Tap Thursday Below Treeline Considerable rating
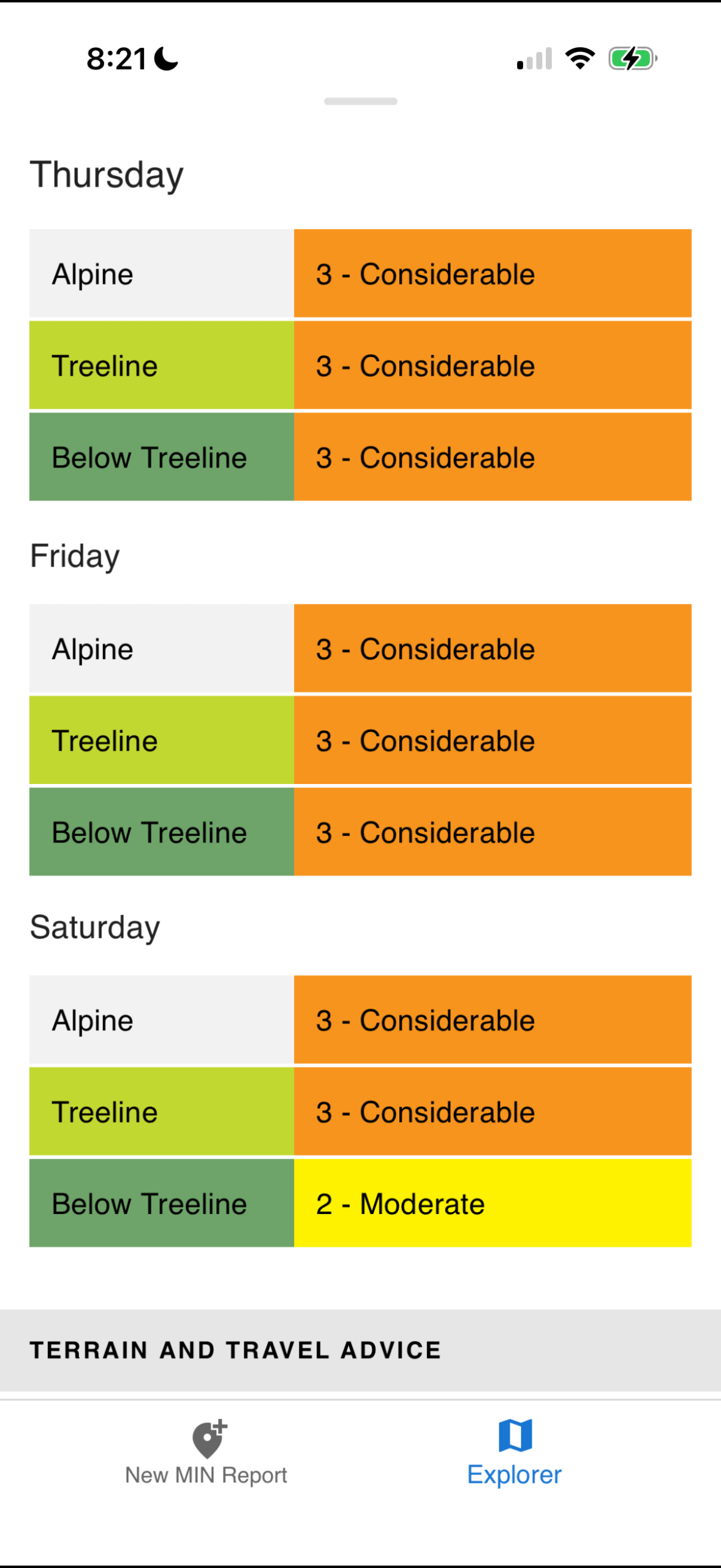 point(493,458)
